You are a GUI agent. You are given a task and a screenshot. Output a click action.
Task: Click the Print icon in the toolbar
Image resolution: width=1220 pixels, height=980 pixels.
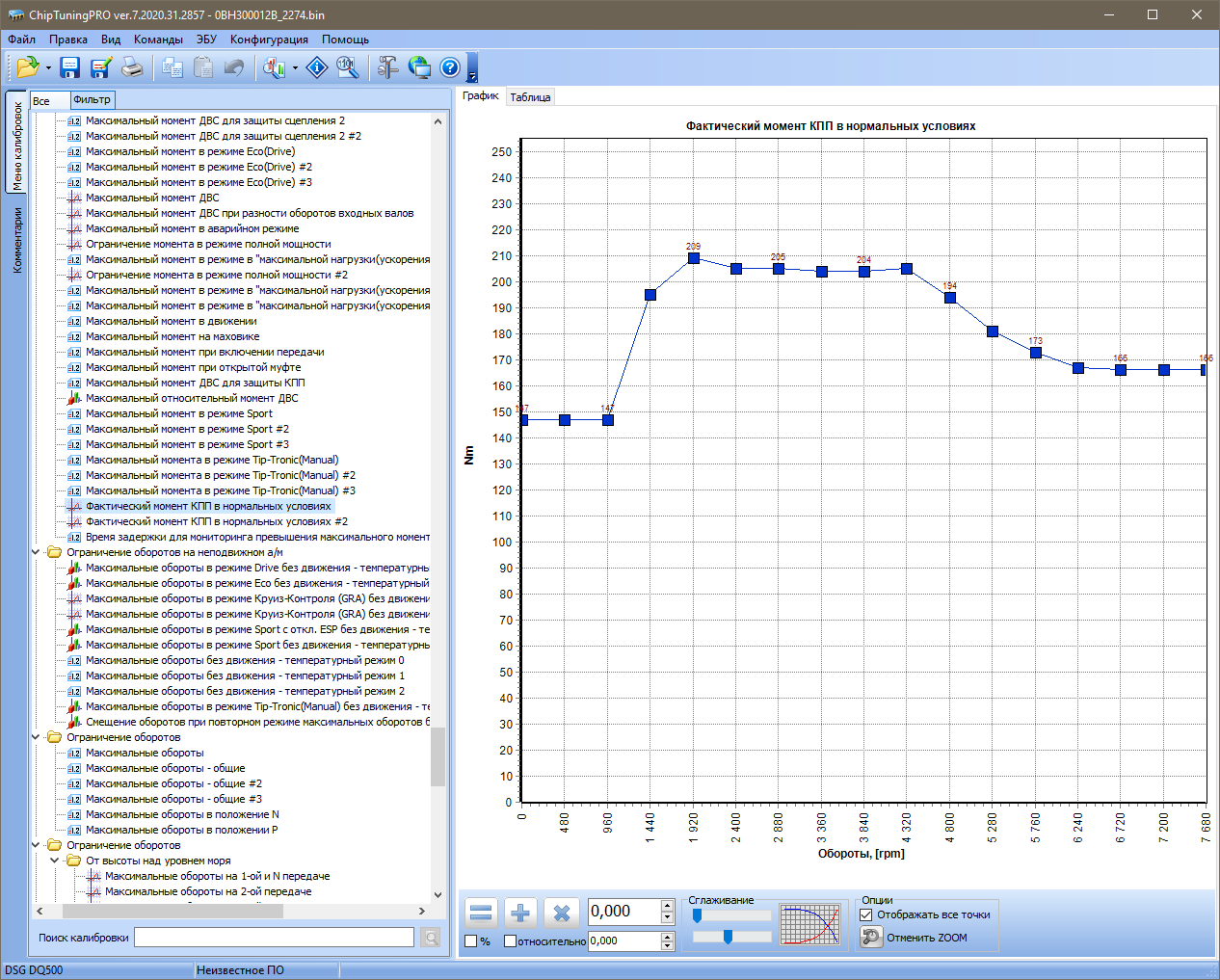[132, 67]
